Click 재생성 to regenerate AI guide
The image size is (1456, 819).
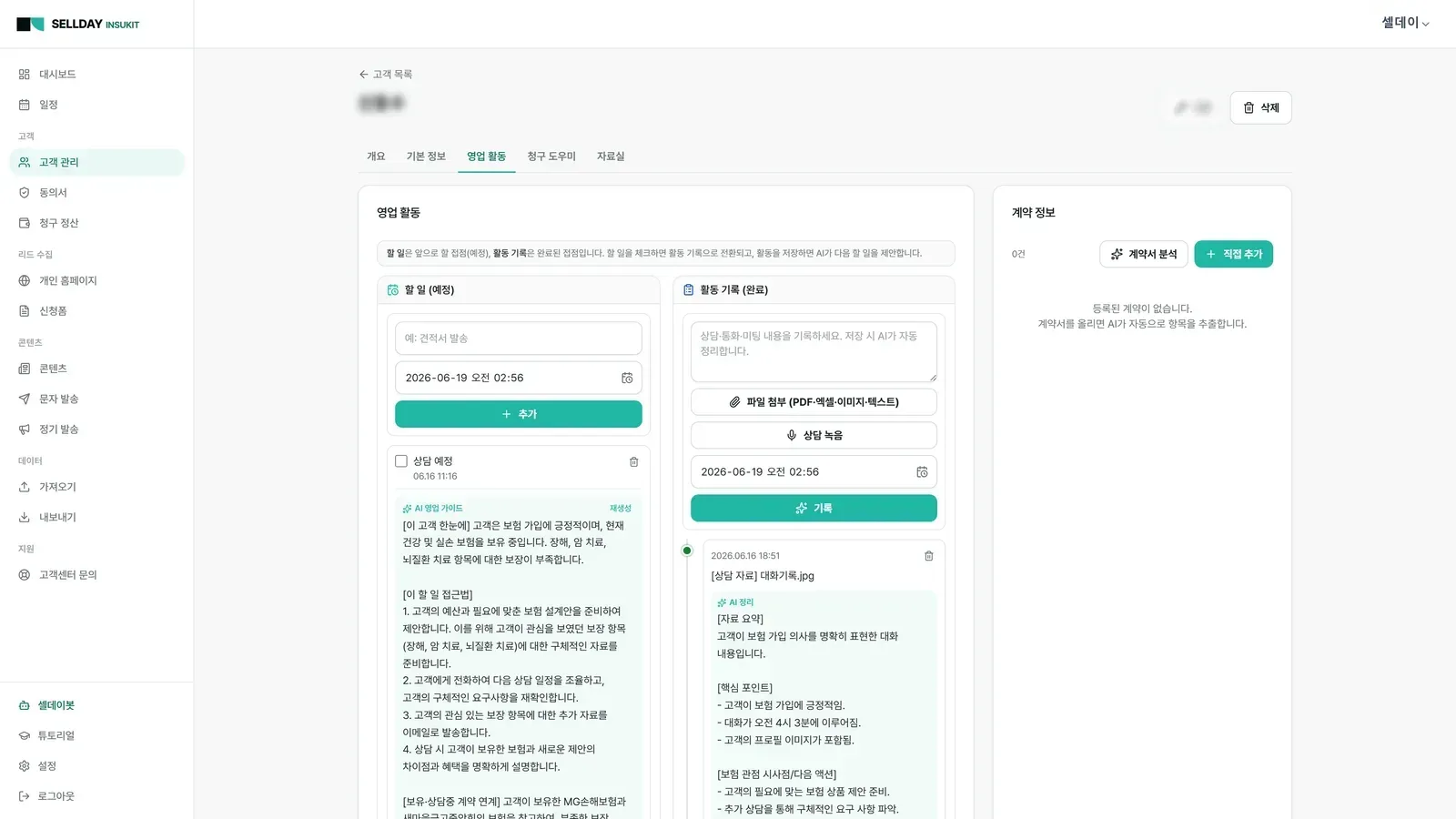coord(621,509)
